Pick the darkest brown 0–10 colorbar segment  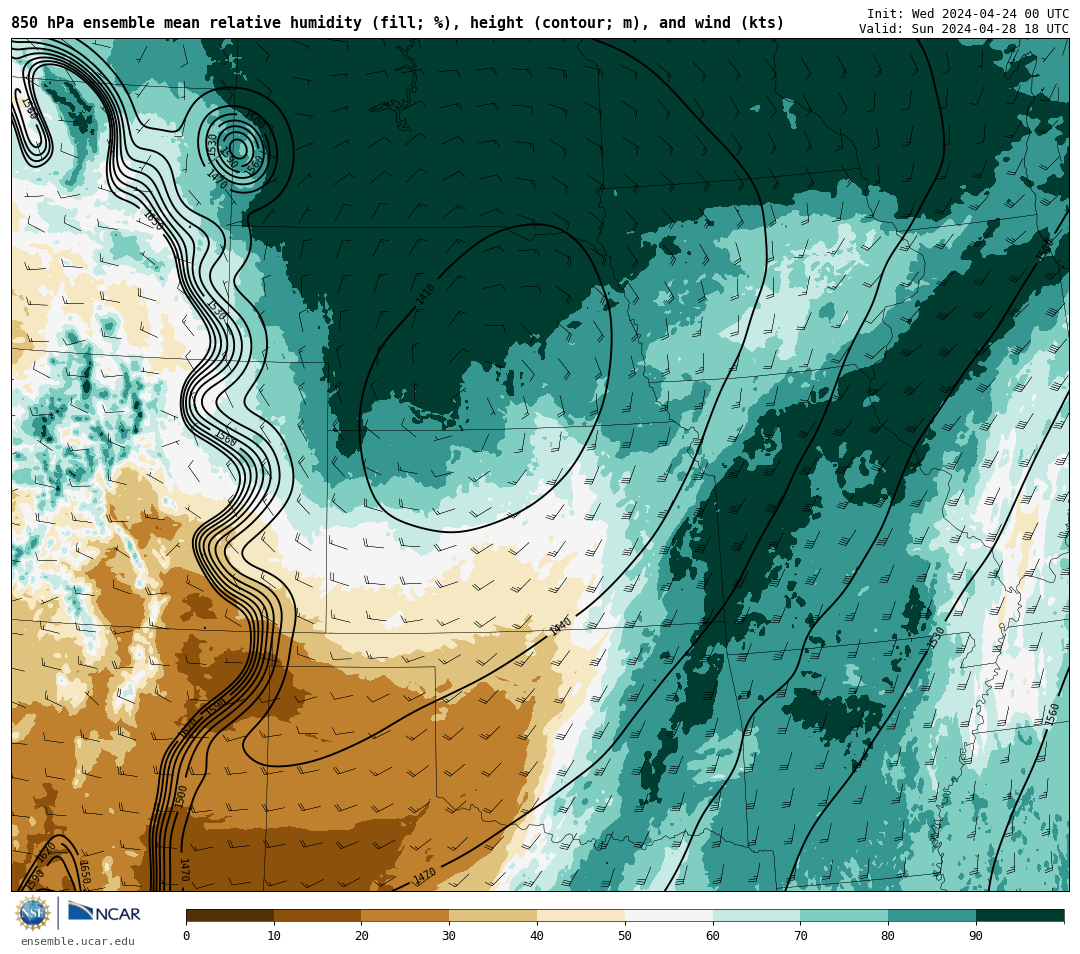pyautogui.click(x=230, y=916)
